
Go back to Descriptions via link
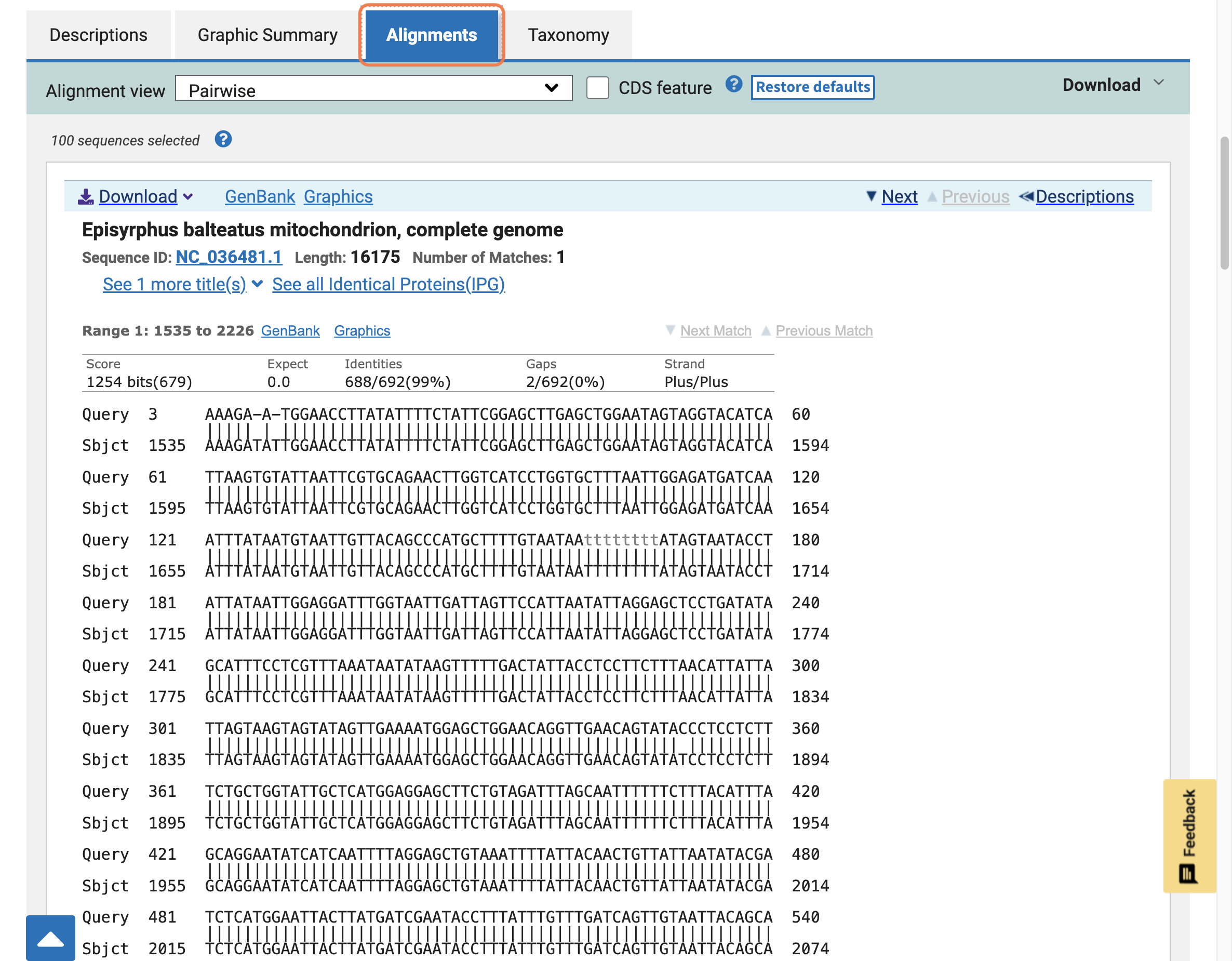click(x=1084, y=196)
